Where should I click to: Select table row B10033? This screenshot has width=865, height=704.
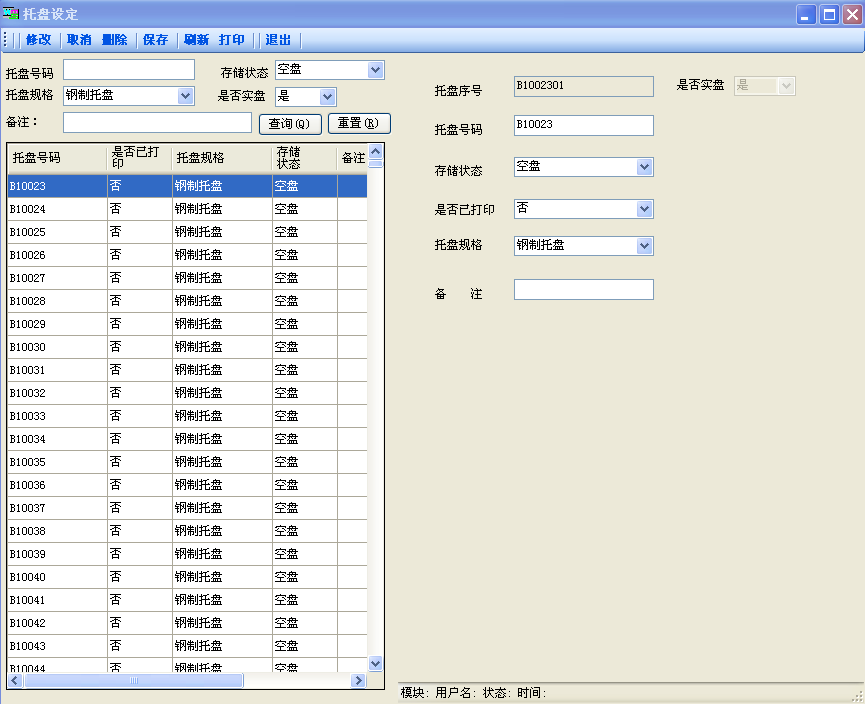pyautogui.click(x=188, y=416)
